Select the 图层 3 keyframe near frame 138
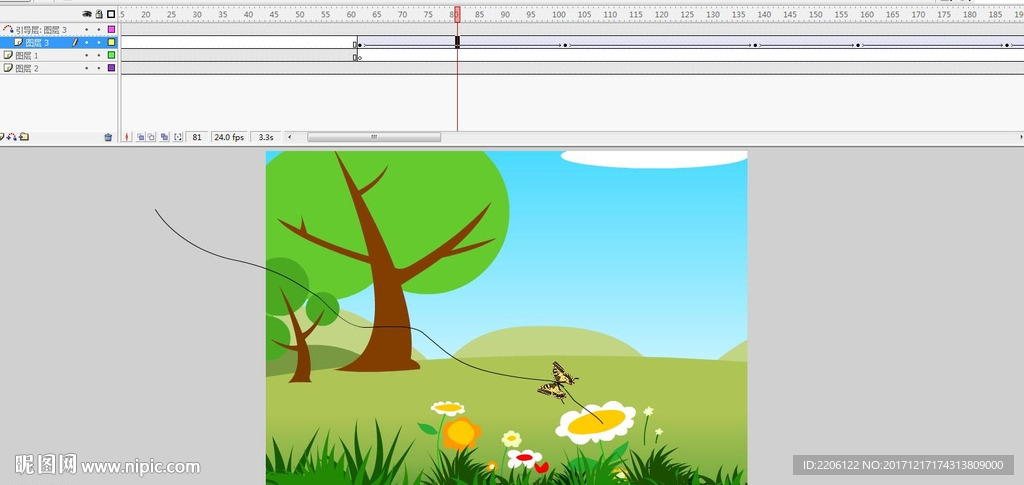Viewport: 1024px width, 485px height. tap(756, 45)
